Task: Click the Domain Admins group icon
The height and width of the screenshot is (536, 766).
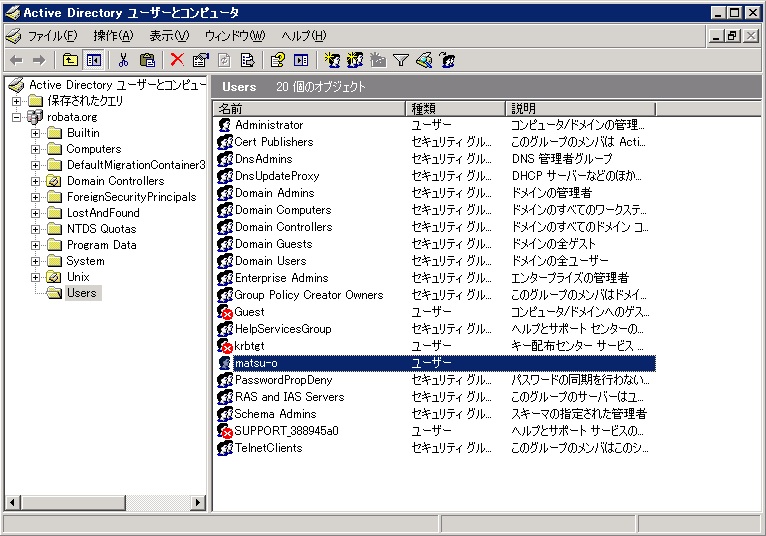Action: (x=225, y=193)
